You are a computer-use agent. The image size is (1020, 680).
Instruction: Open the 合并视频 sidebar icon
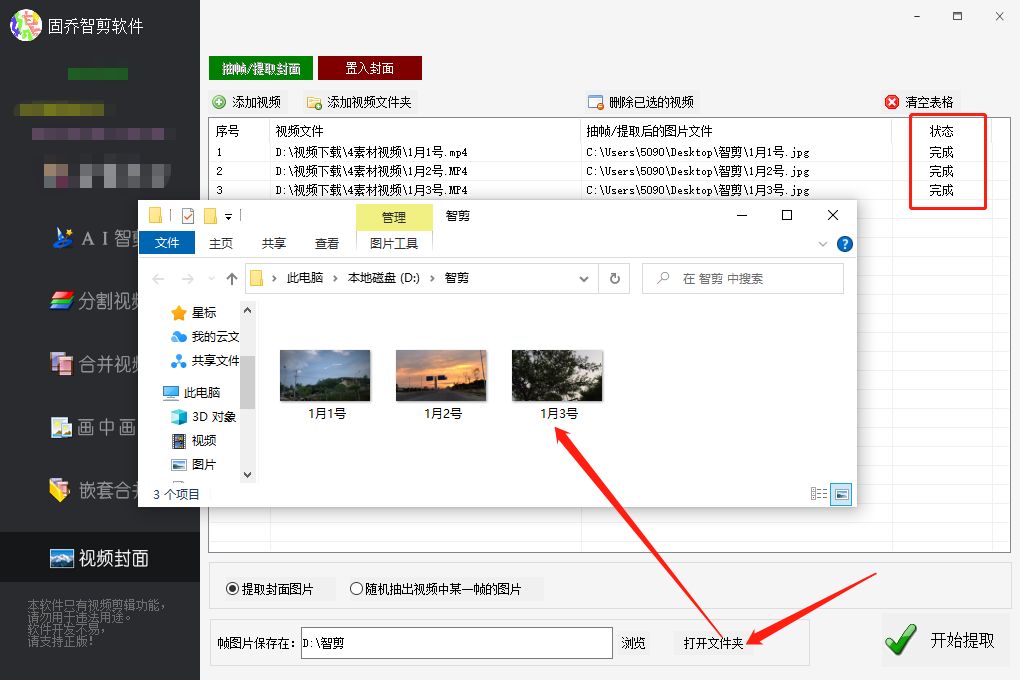tap(62, 364)
